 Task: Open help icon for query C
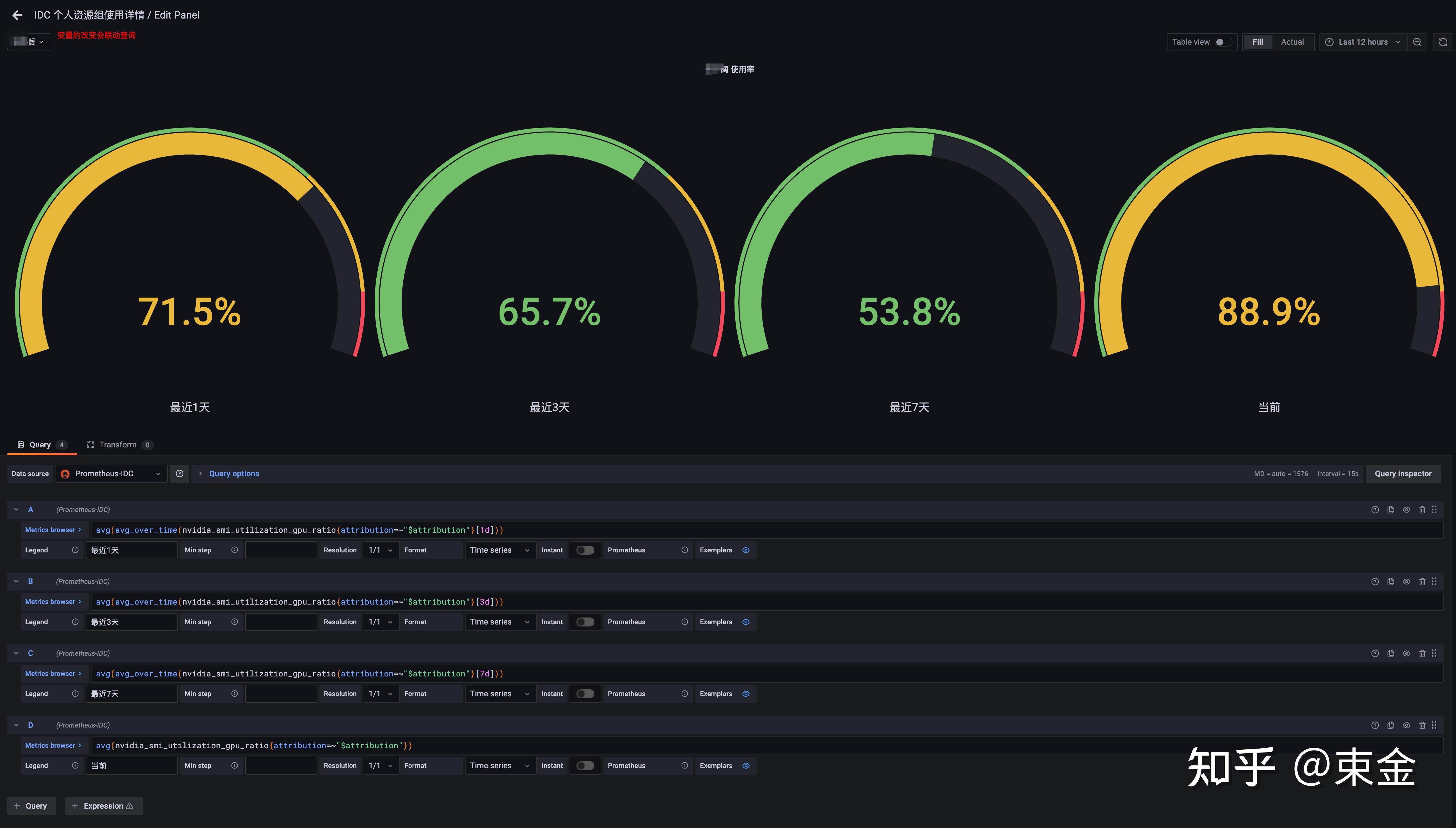1375,653
